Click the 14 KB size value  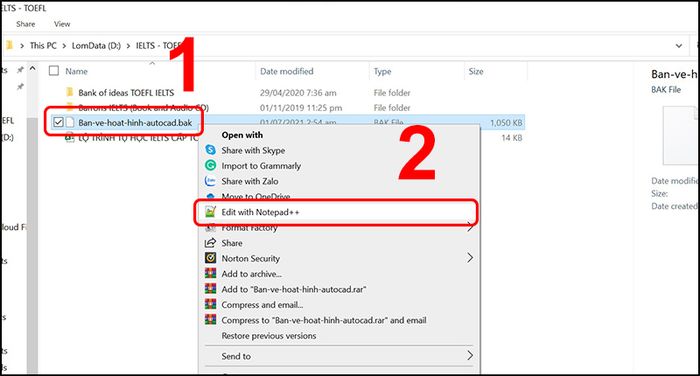[512, 138]
